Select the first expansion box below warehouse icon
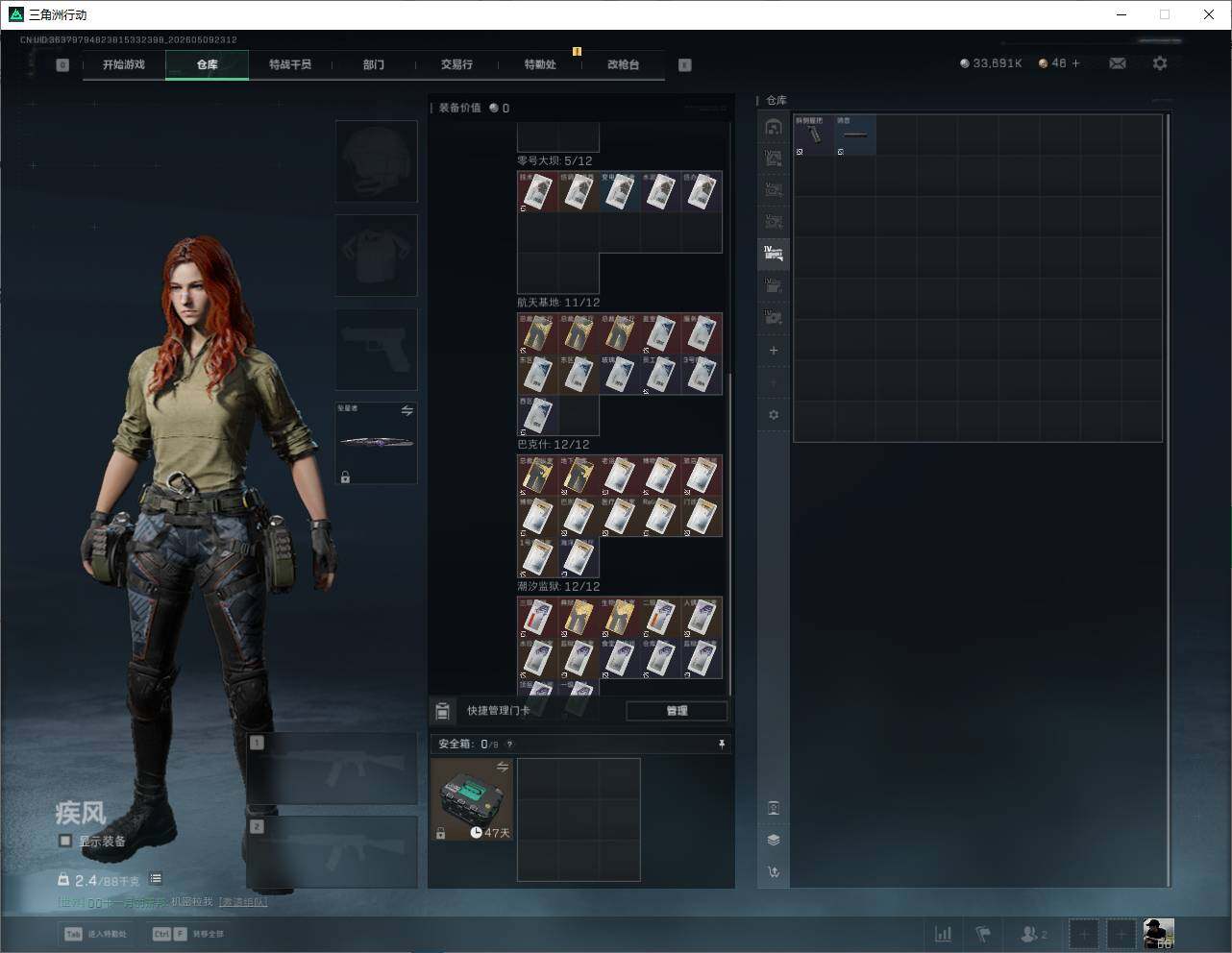This screenshot has height=953, width=1232. coord(774,158)
